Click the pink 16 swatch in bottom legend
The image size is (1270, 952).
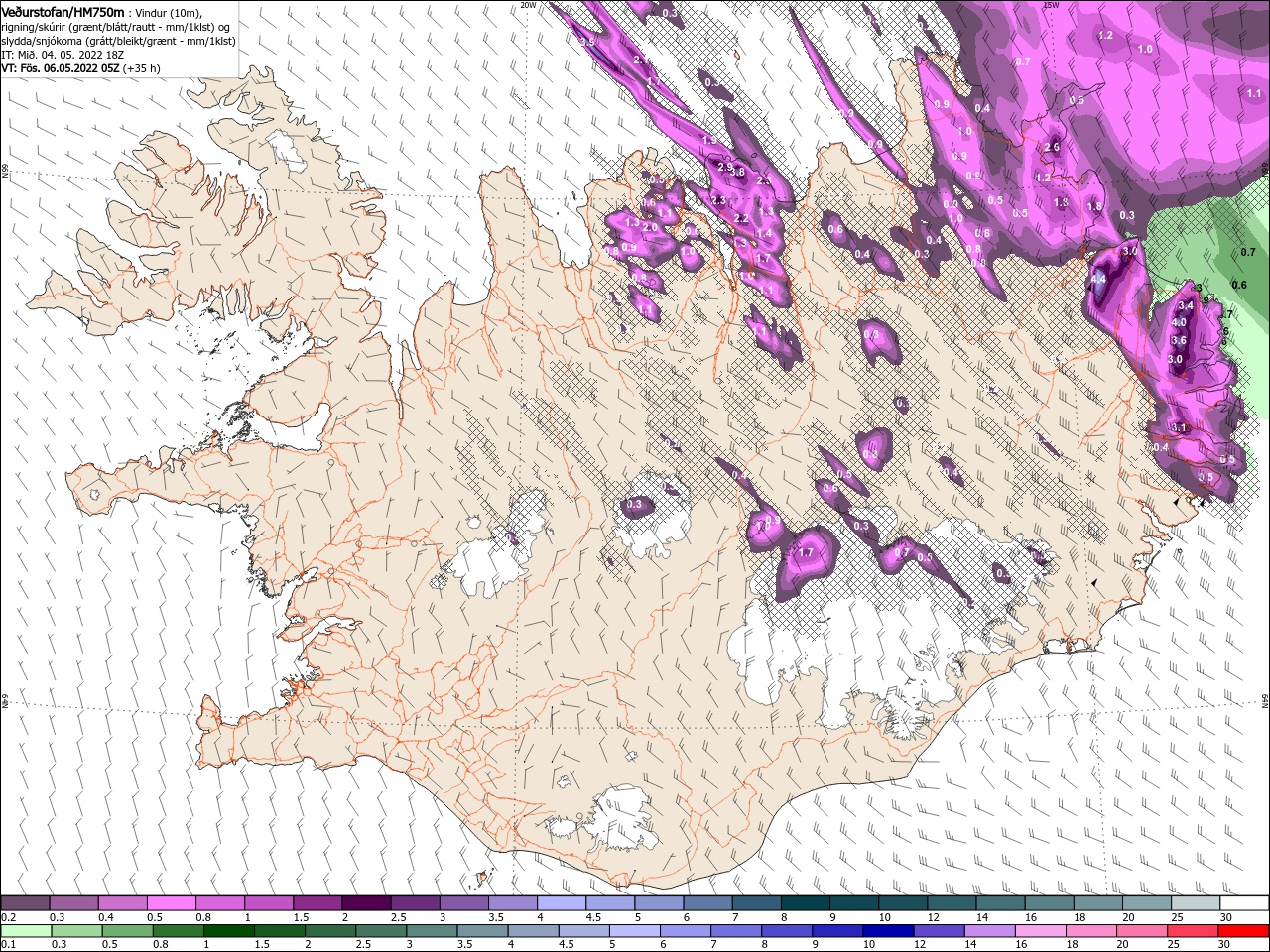(1042, 930)
